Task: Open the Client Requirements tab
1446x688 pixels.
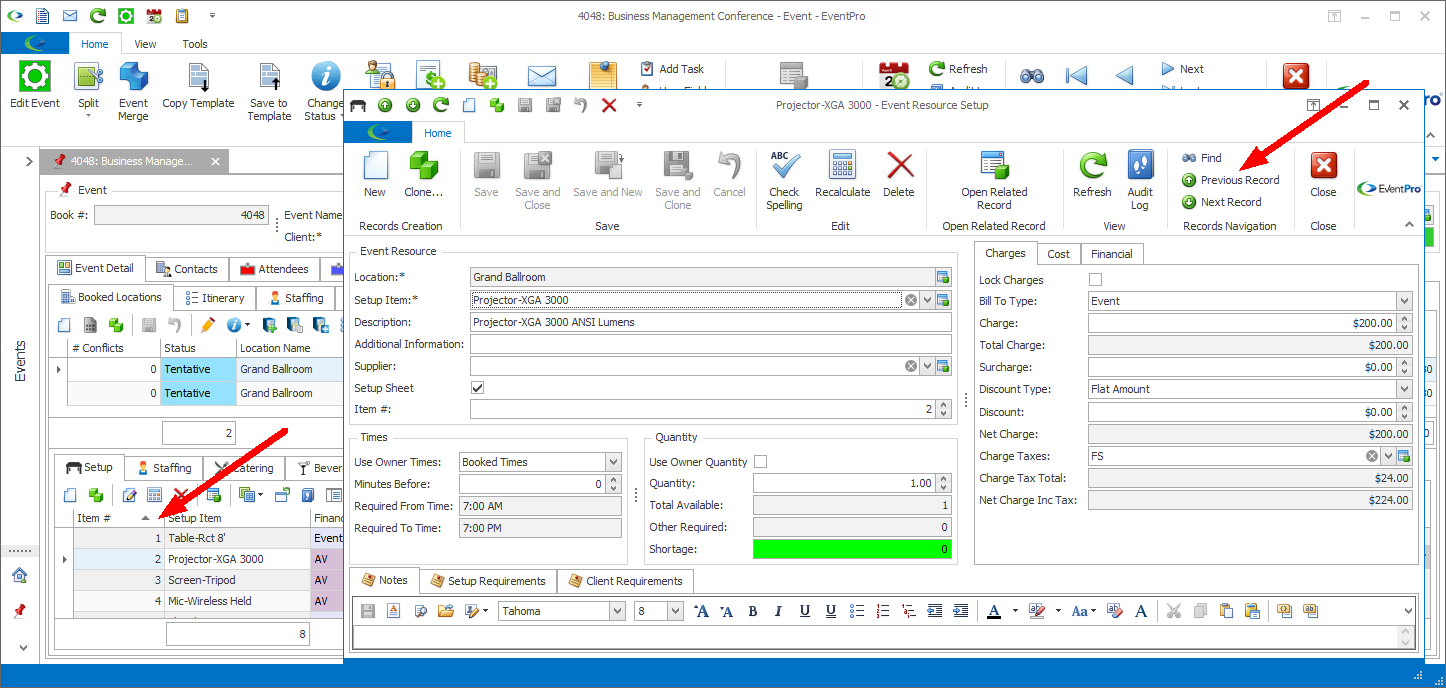Action: 624,581
